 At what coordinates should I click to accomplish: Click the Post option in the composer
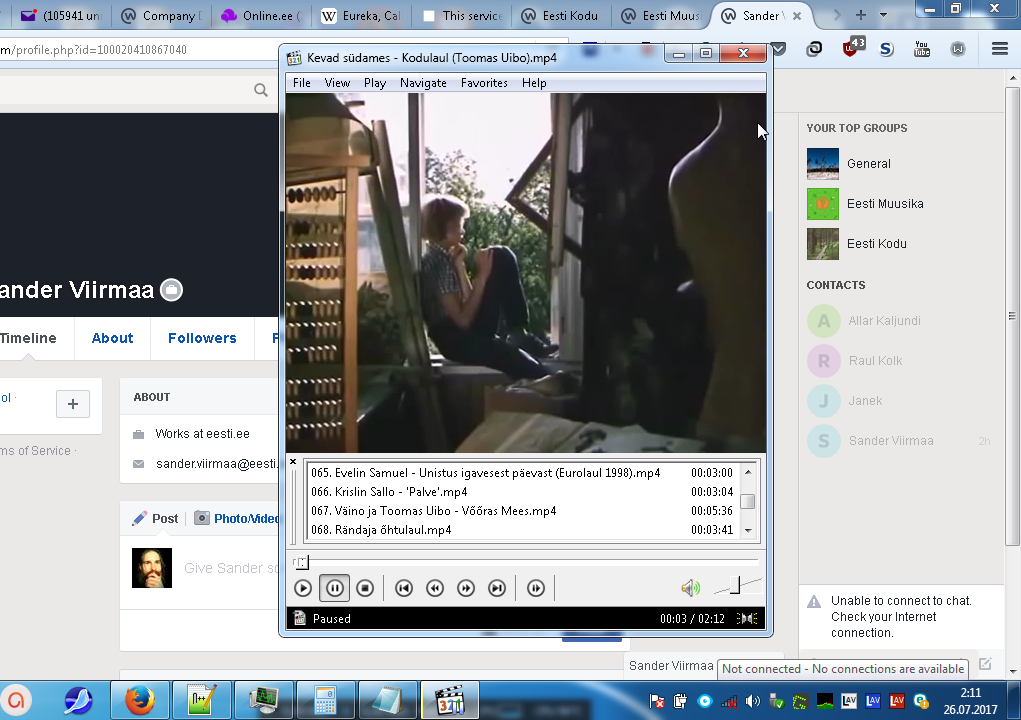[155, 519]
